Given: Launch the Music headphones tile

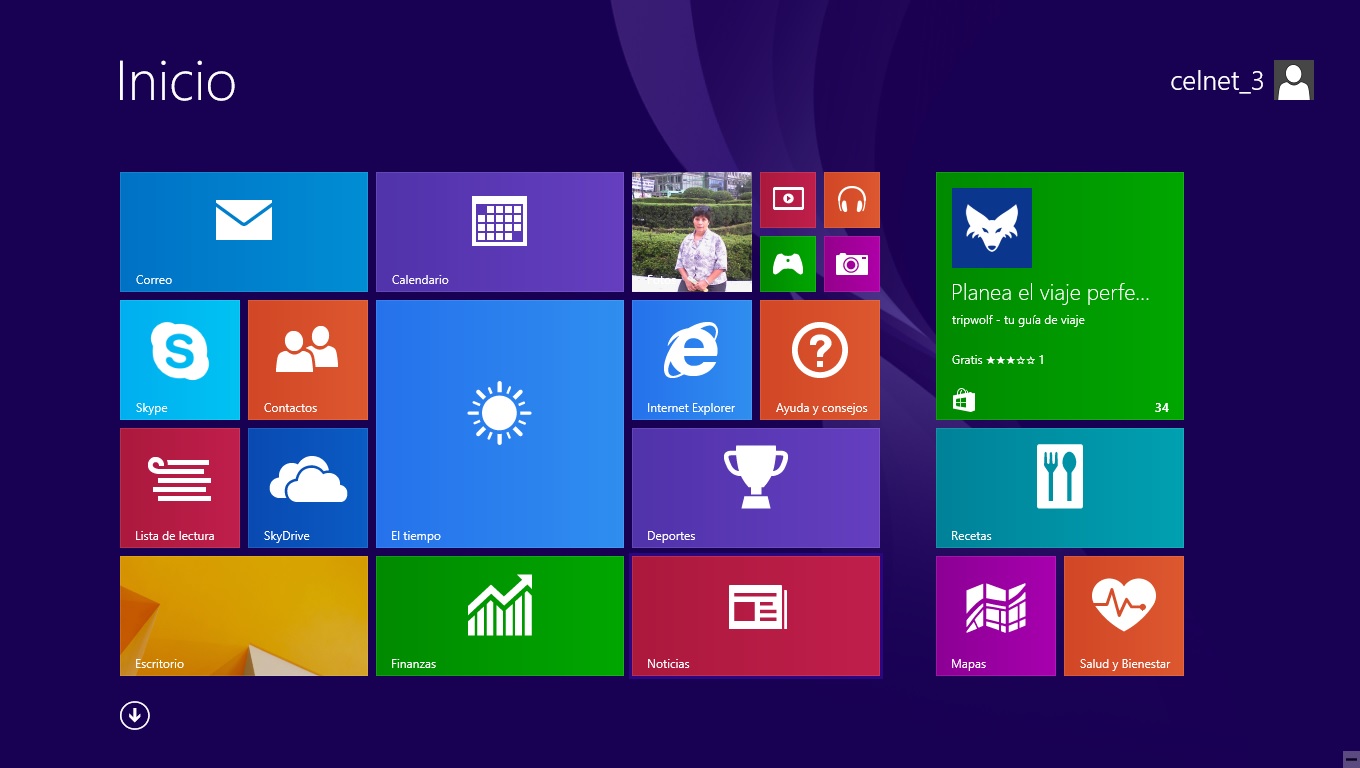Looking at the screenshot, I should click(852, 200).
